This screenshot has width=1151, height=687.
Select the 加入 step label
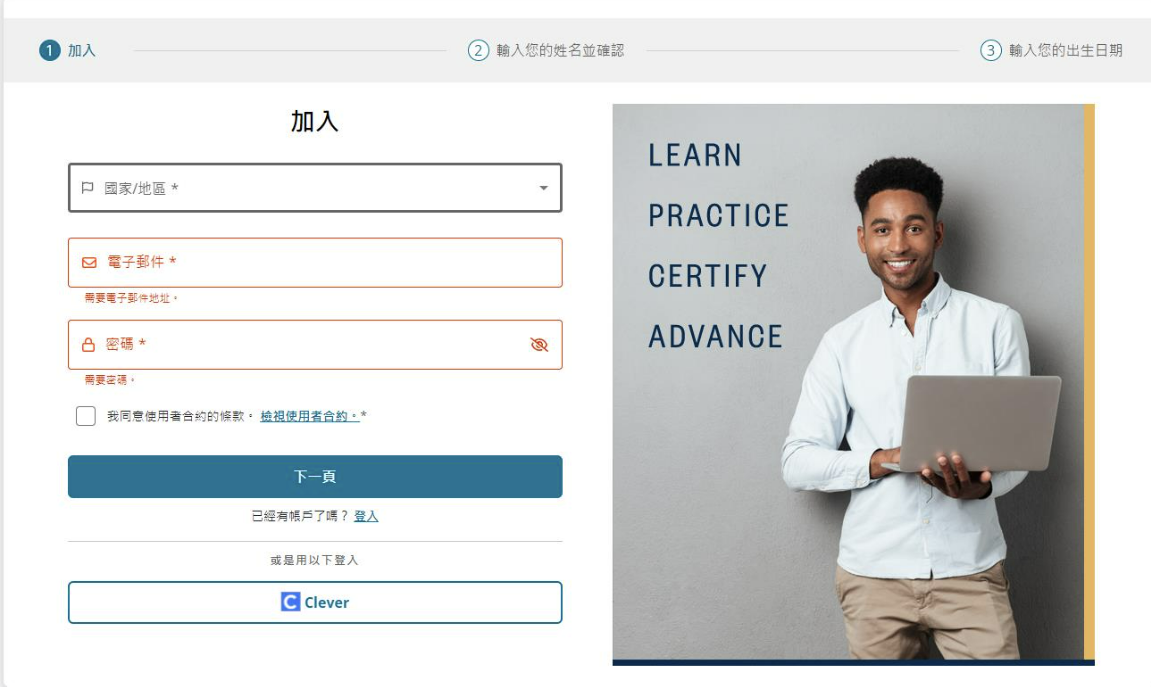pos(81,51)
